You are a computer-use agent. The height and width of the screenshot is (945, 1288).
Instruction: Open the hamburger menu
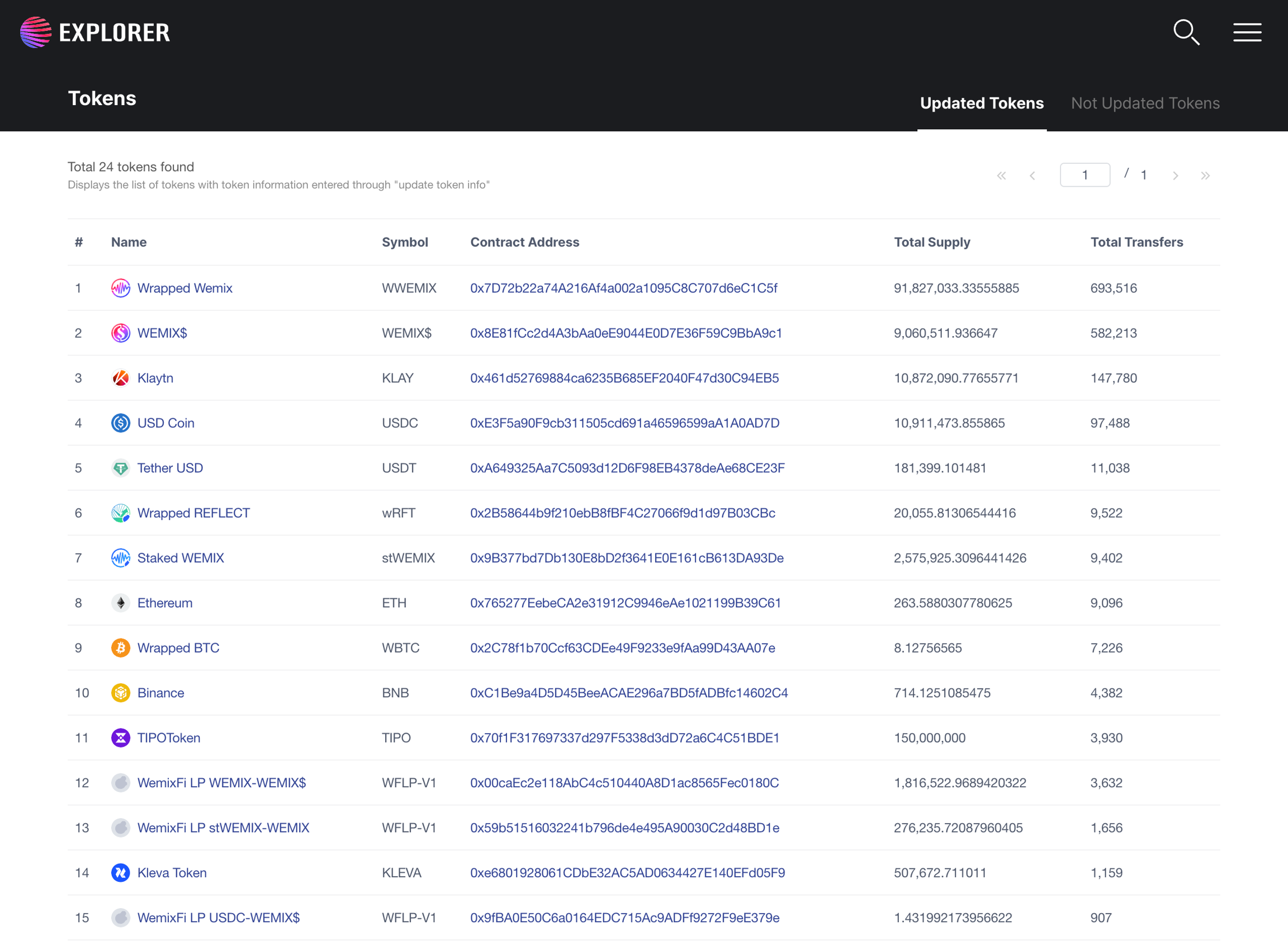click(1247, 32)
